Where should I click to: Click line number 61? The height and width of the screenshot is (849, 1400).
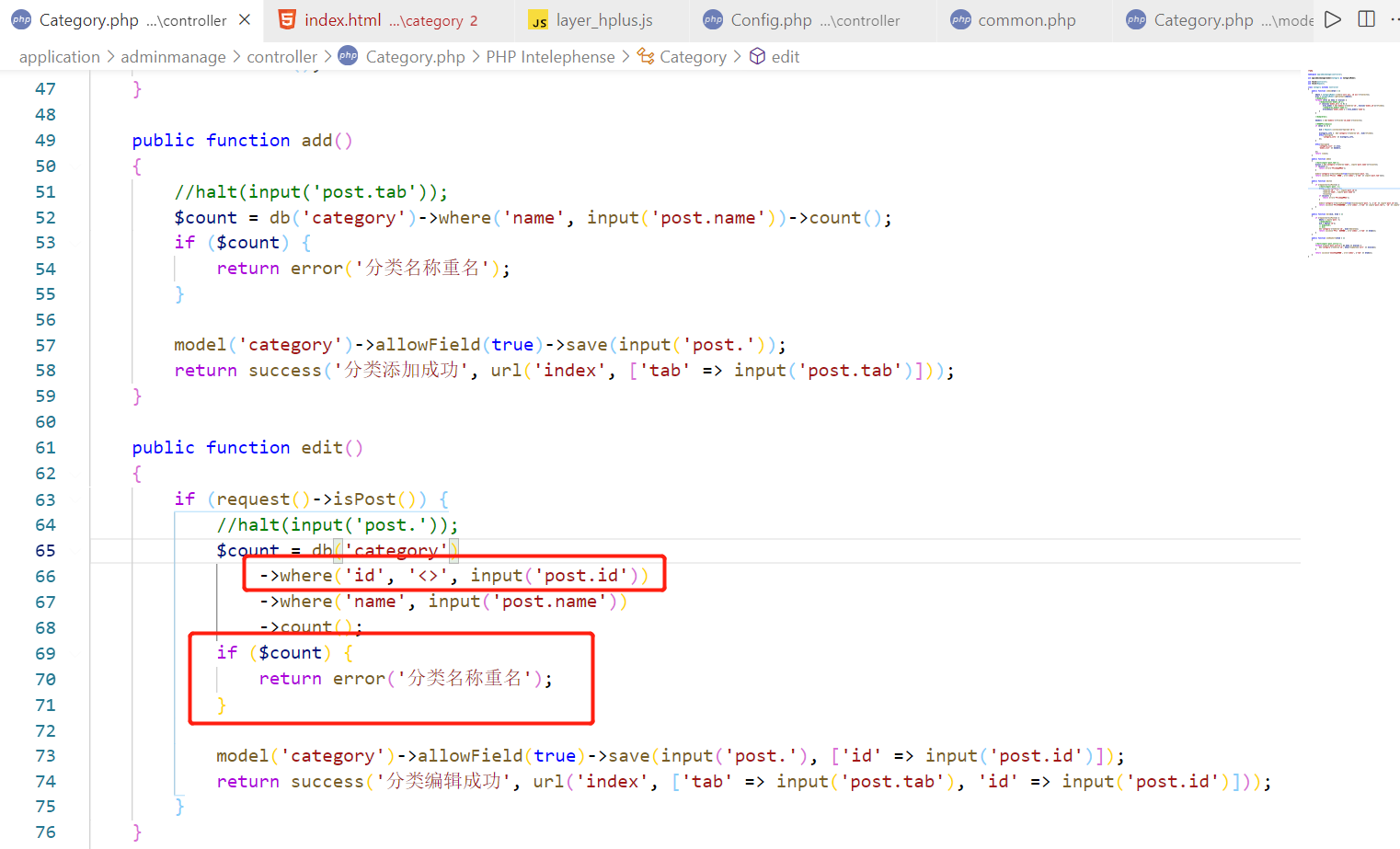tap(46, 448)
